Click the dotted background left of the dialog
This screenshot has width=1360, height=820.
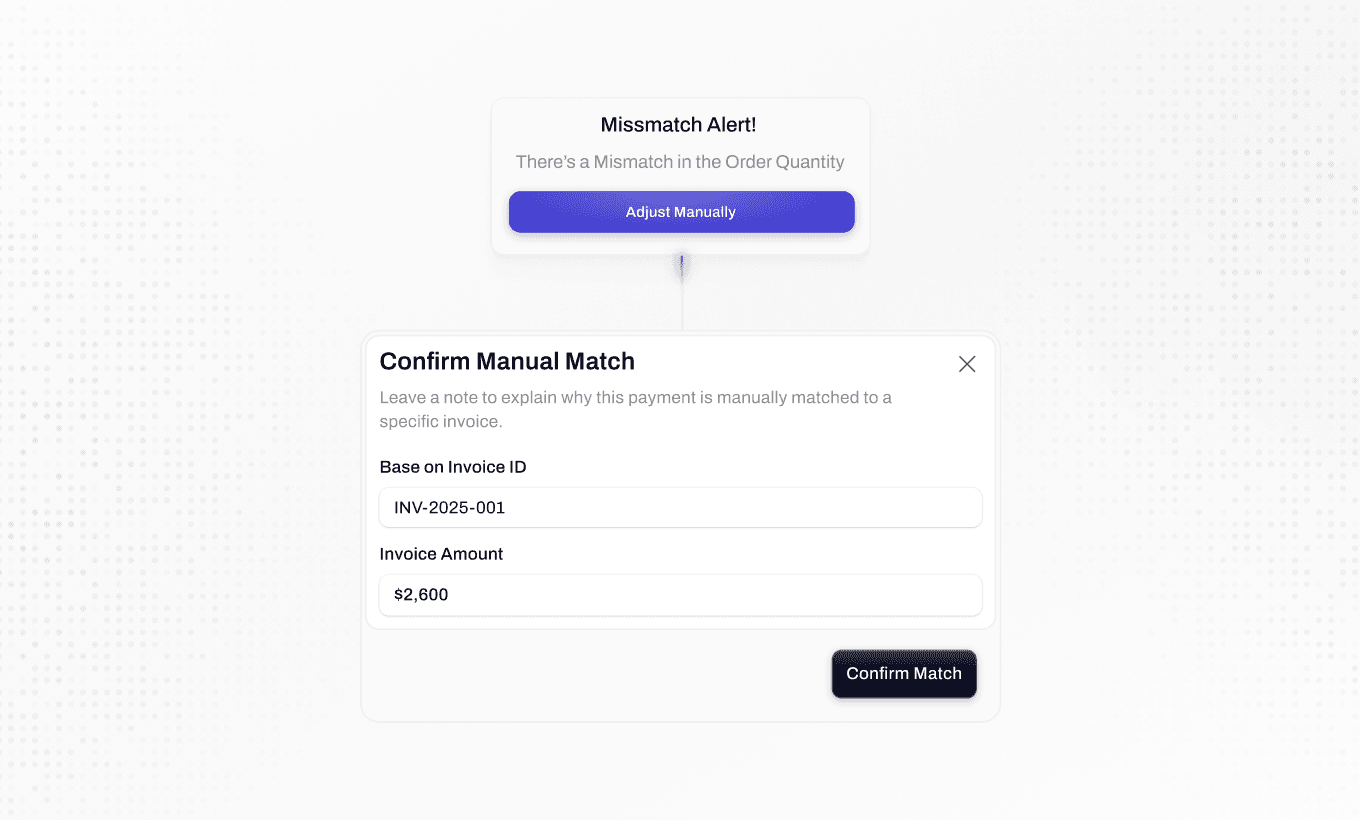180,520
